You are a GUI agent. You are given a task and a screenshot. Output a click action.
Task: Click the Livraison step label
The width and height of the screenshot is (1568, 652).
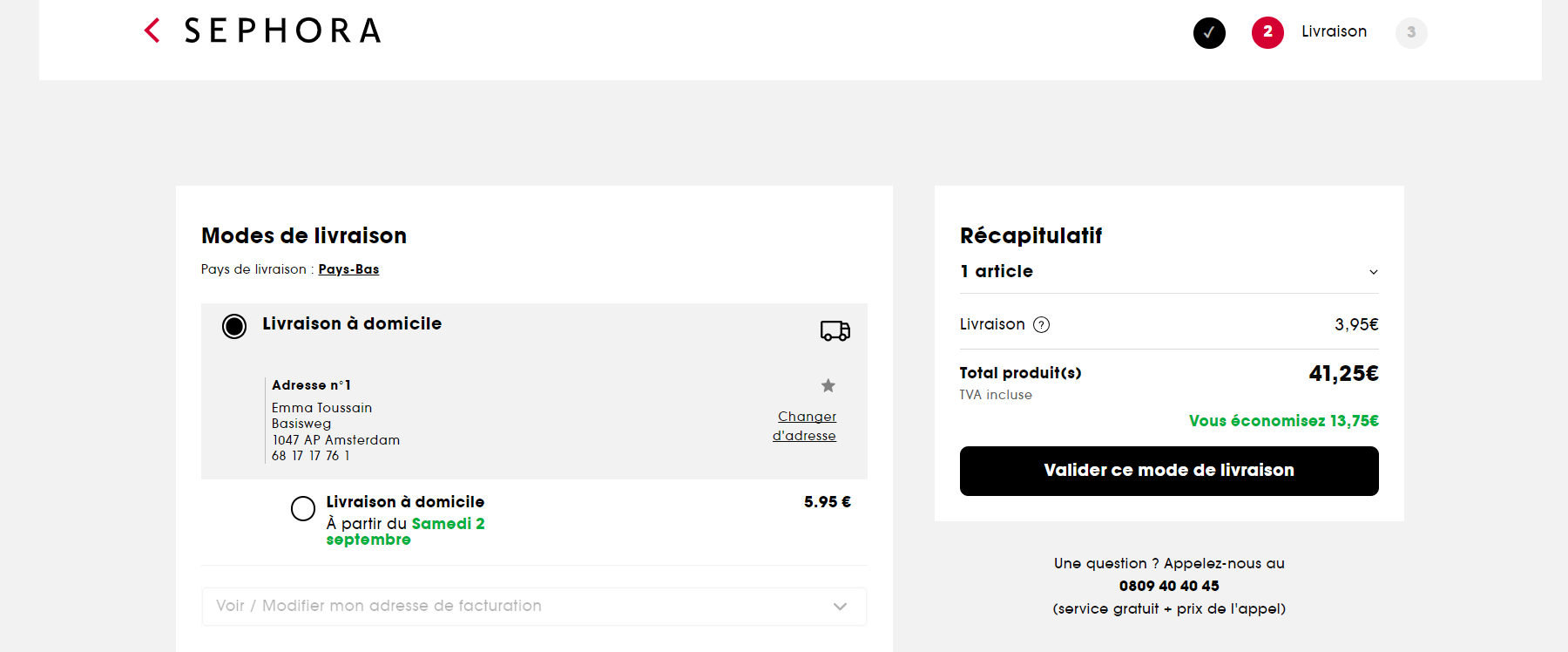click(x=1334, y=31)
